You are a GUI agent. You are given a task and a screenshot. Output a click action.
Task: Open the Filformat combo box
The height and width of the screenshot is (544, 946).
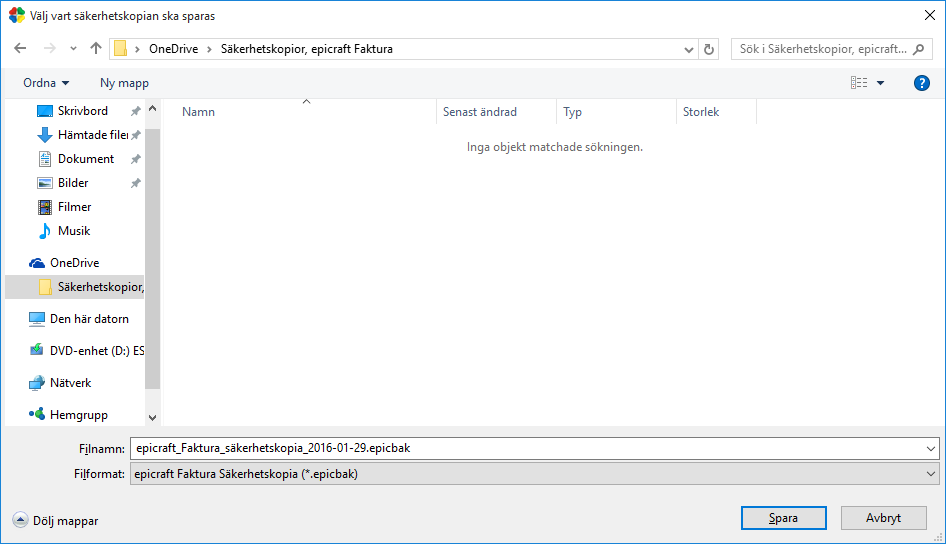[x=535, y=474]
